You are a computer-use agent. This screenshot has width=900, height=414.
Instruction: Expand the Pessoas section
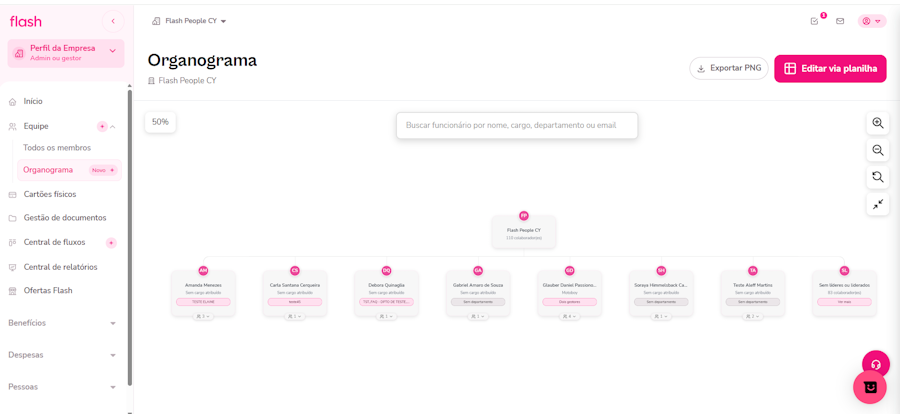pyautogui.click(x=62, y=387)
